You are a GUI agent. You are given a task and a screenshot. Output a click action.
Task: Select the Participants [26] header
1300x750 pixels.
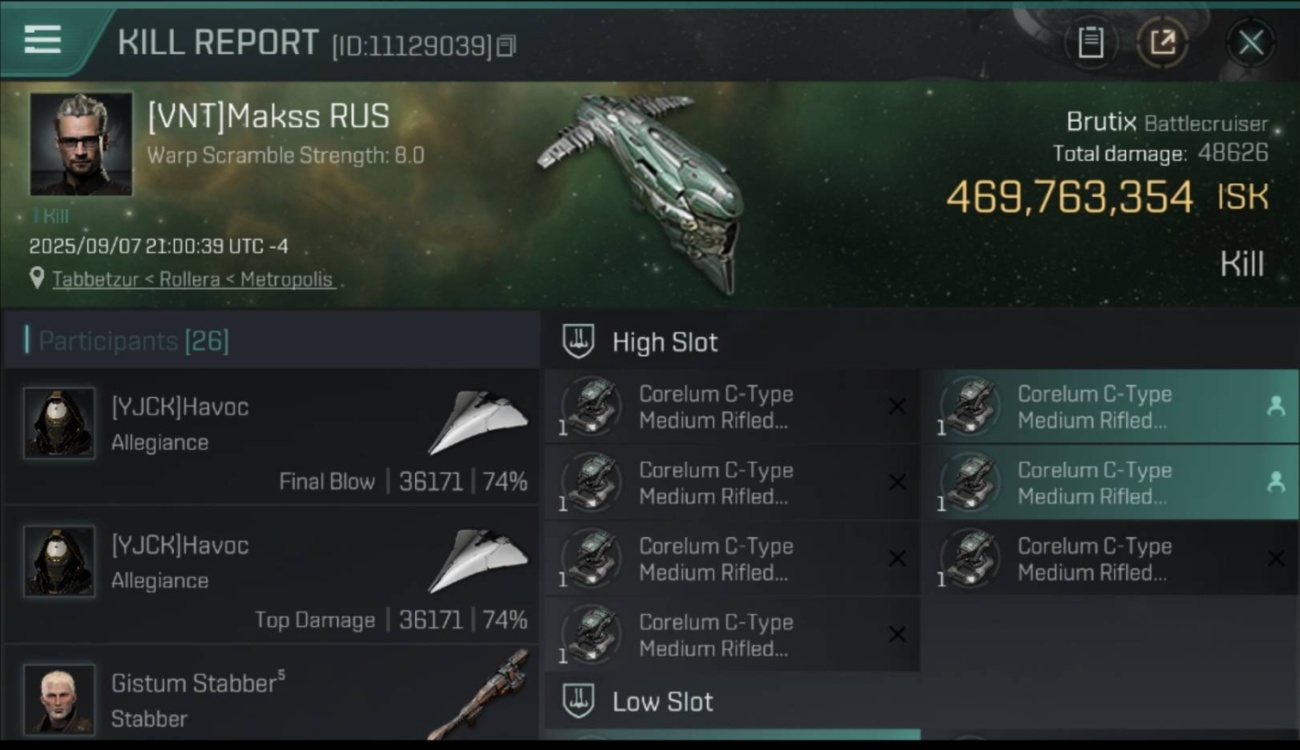tap(134, 341)
